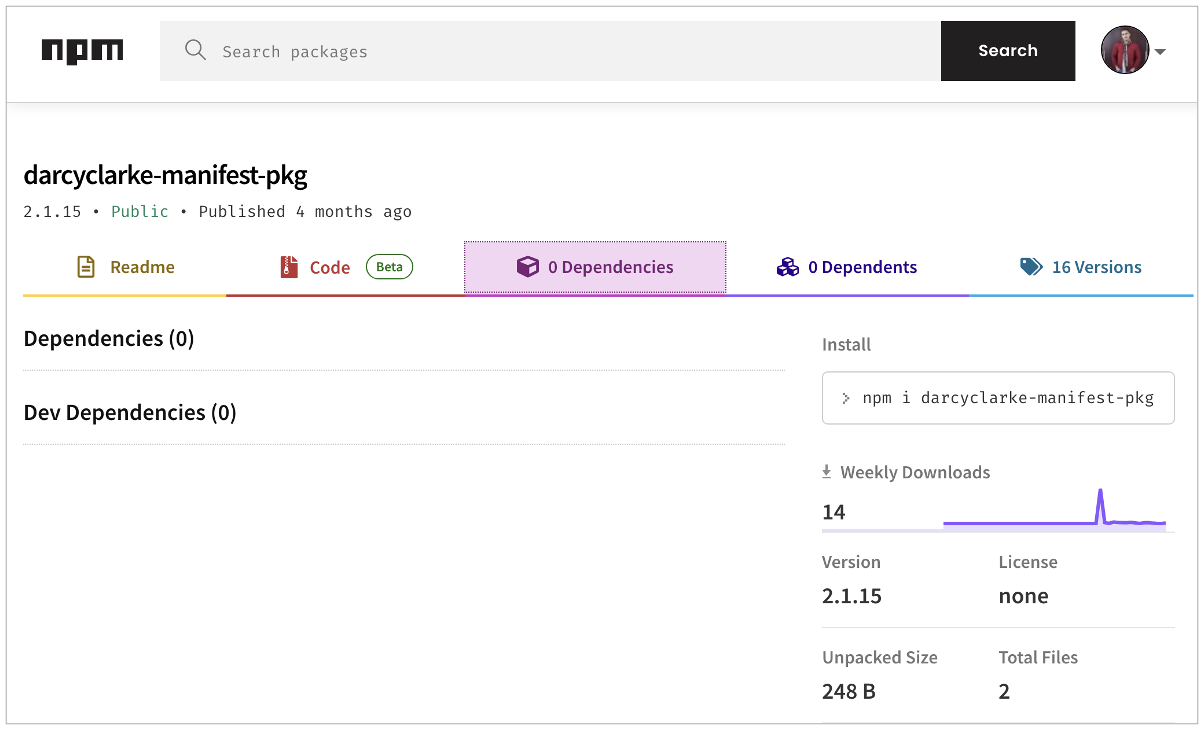The image size is (1204, 730).
Task: Click the Dependents network icon
Action: pyautogui.click(x=788, y=267)
